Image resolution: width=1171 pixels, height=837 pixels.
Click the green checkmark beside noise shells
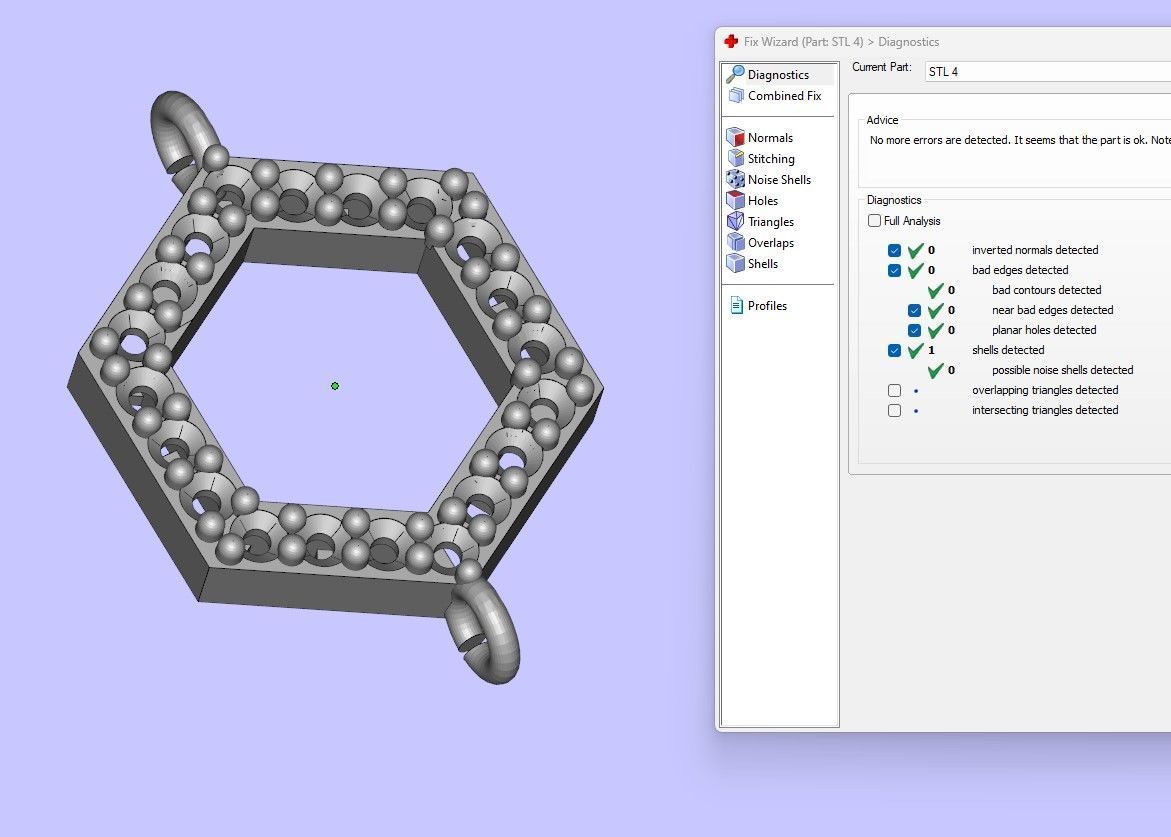click(935, 370)
